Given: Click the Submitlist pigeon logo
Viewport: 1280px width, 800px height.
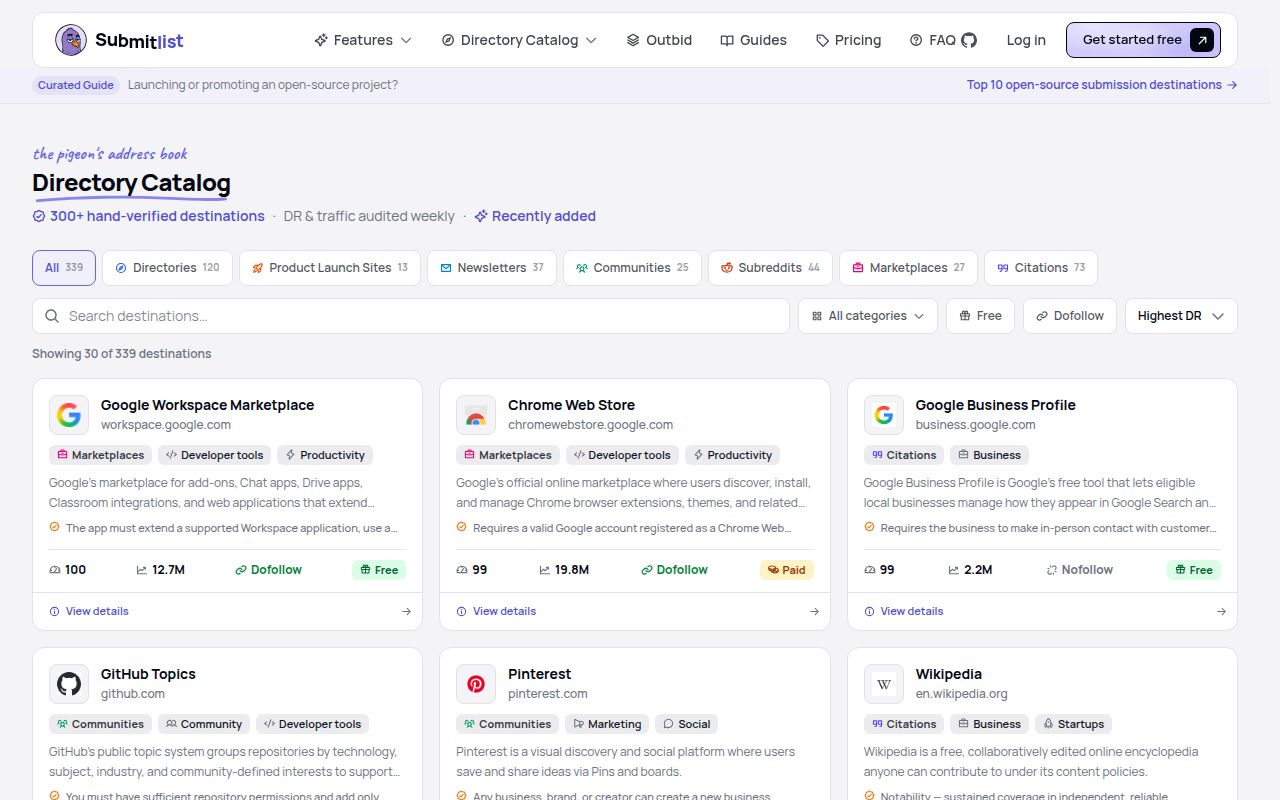Looking at the screenshot, I should [71, 40].
